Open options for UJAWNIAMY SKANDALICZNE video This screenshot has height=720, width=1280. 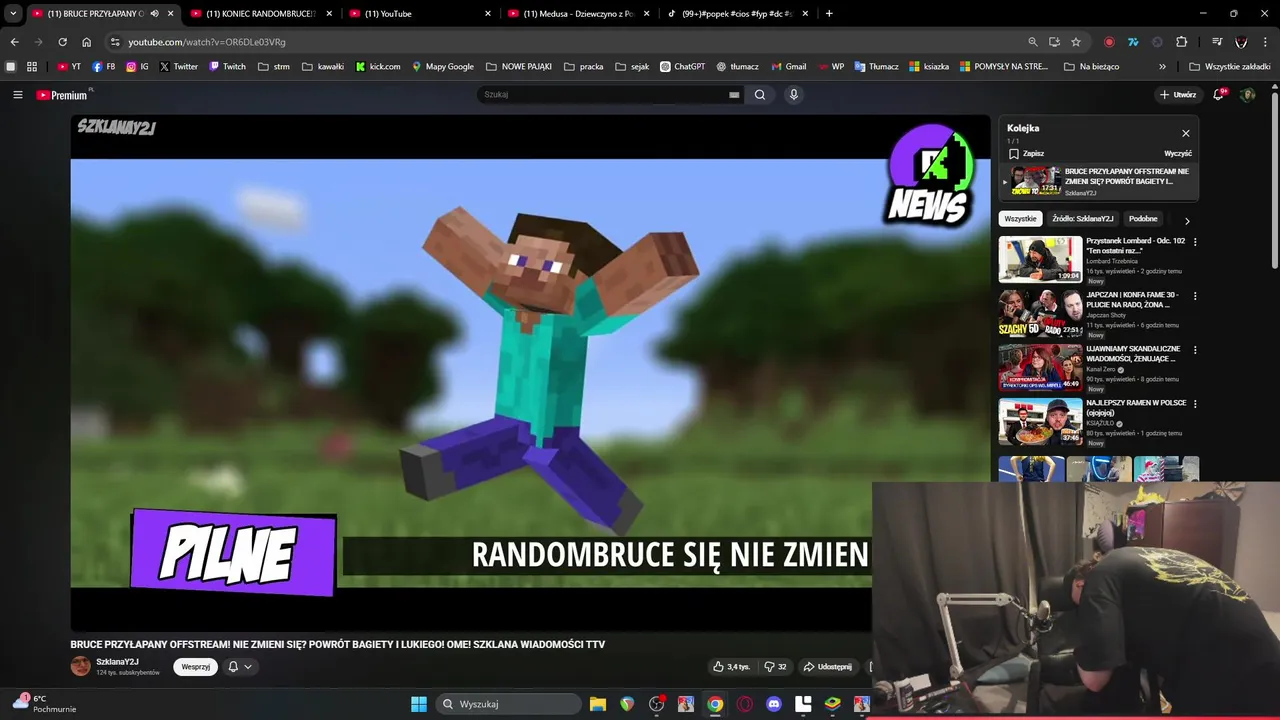coord(1195,350)
